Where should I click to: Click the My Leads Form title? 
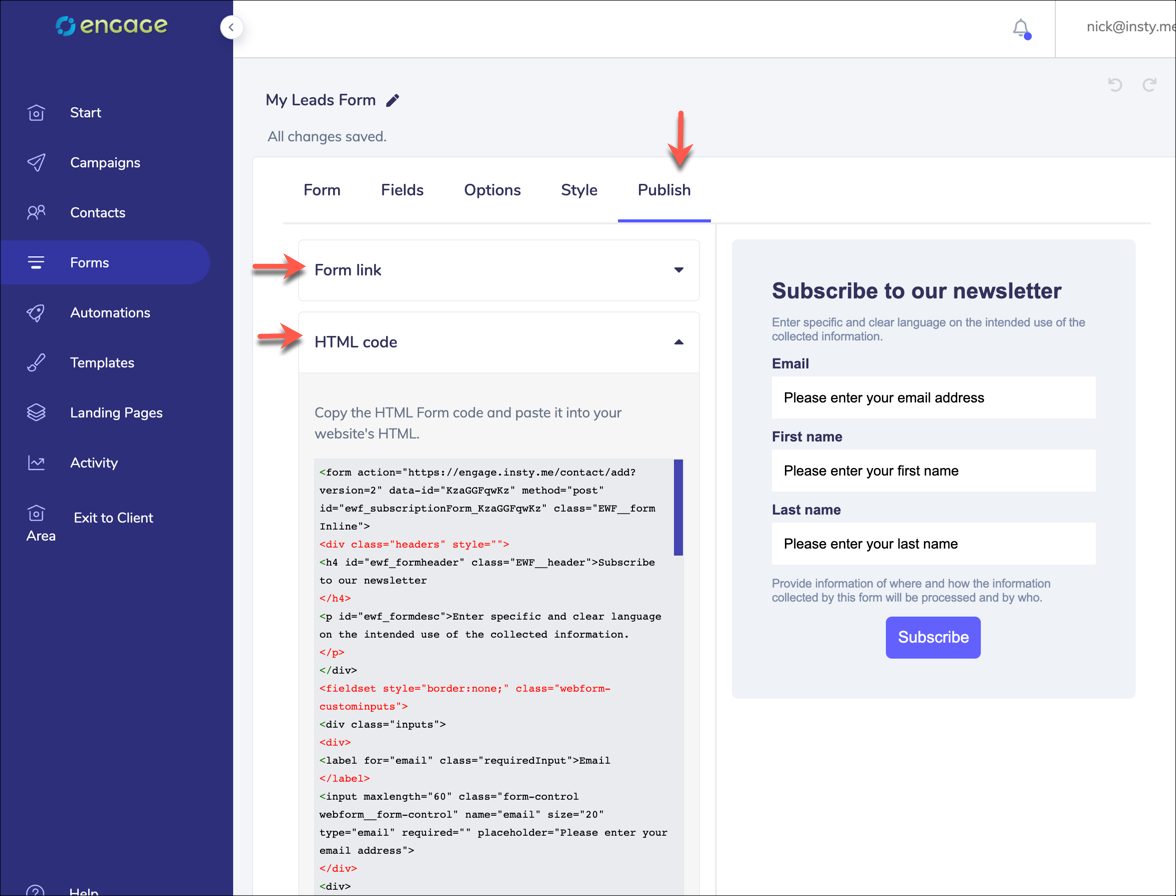click(x=320, y=100)
